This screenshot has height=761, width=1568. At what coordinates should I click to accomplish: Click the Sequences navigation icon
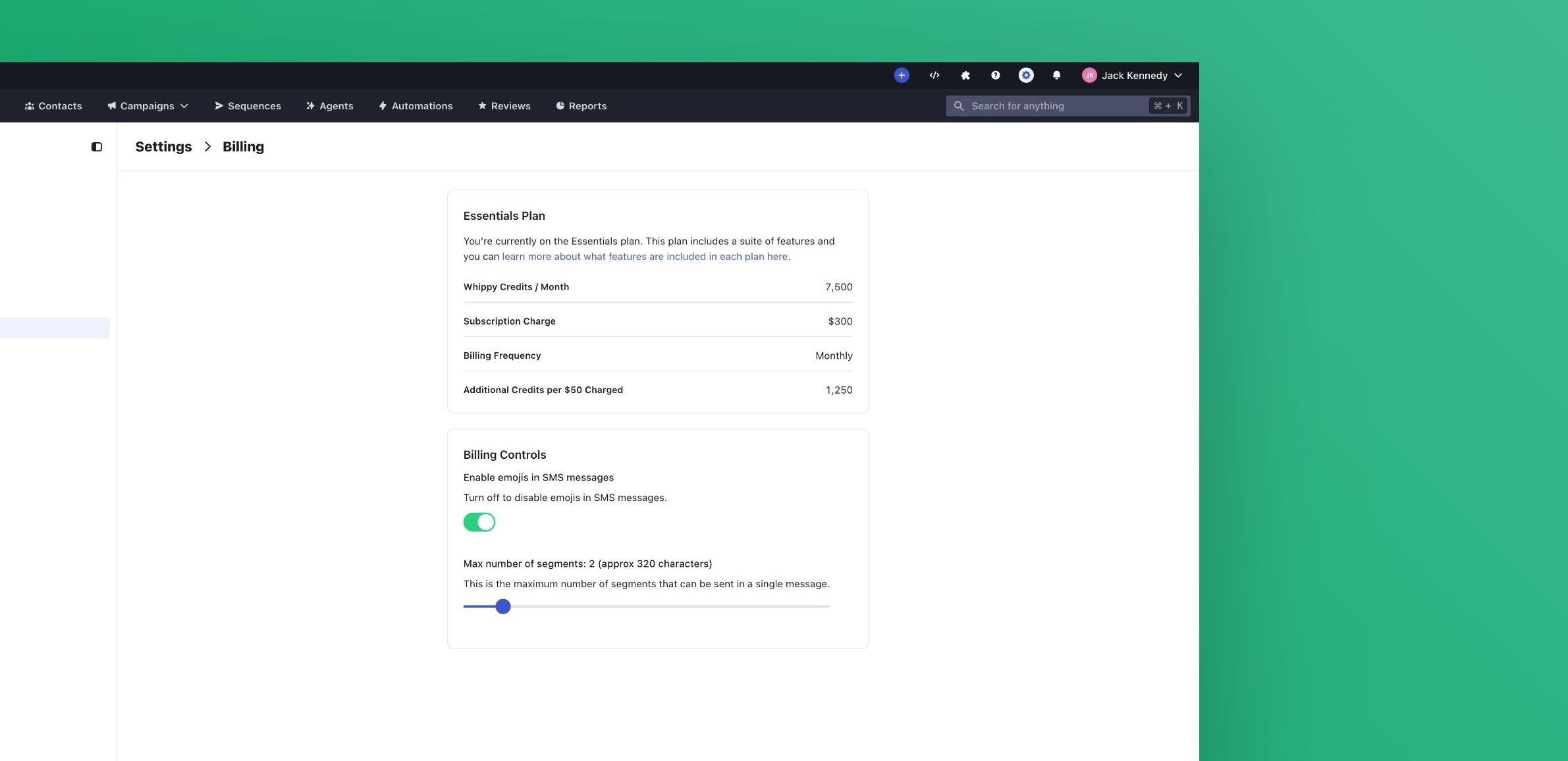pyautogui.click(x=217, y=106)
